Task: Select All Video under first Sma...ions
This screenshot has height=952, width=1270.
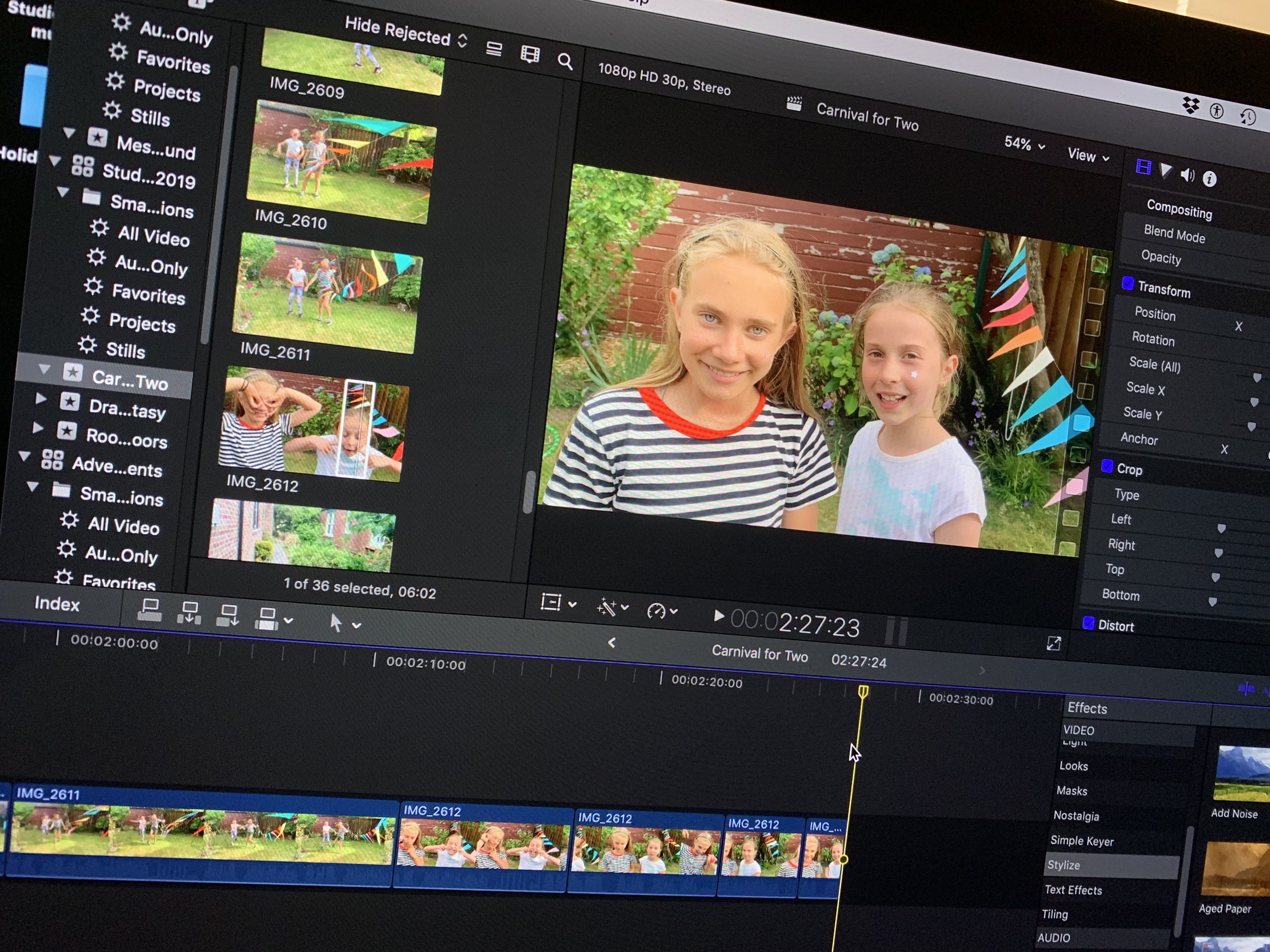Action: (x=153, y=236)
